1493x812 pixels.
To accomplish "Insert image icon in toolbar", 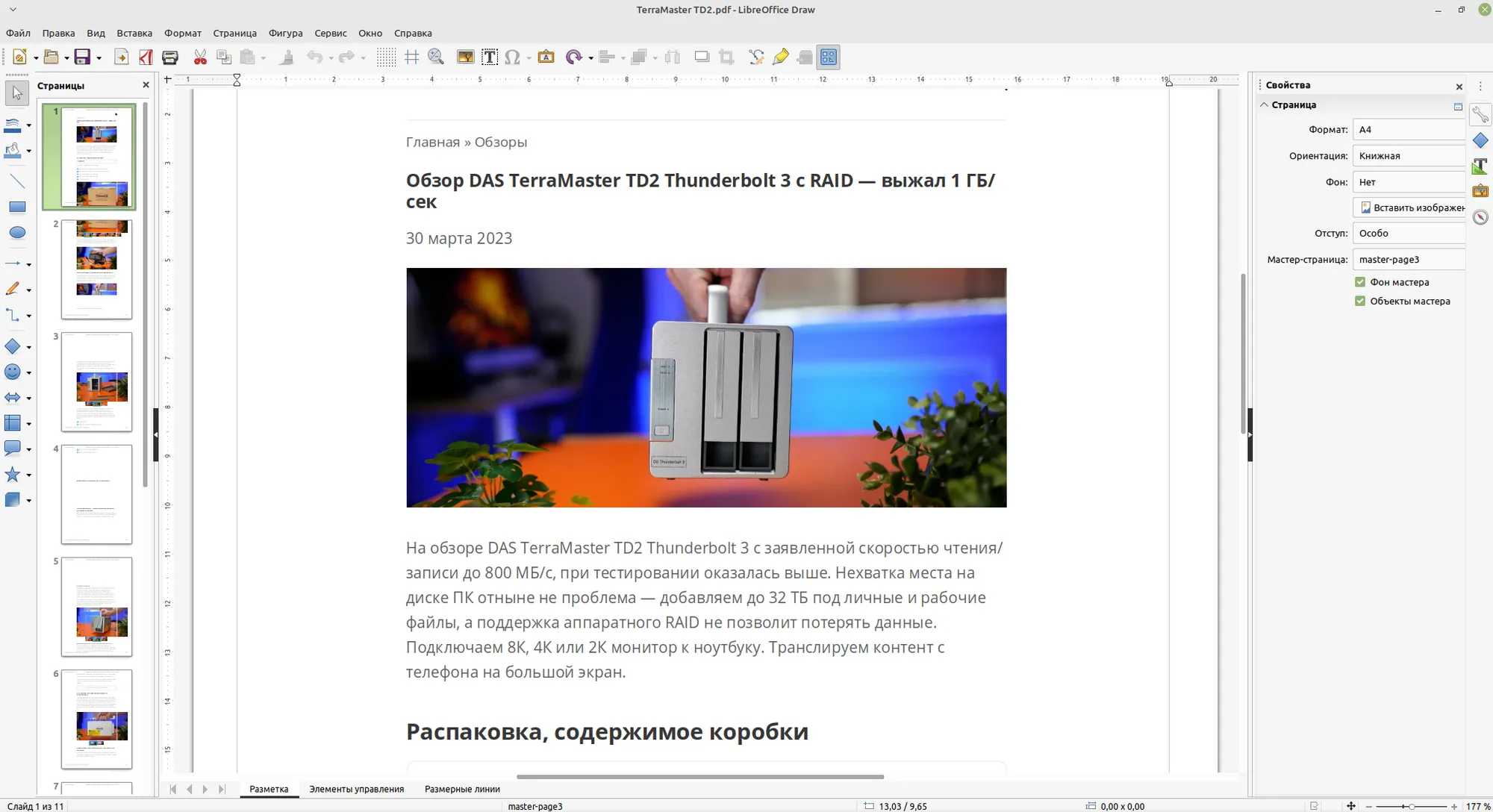I will pyautogui.click(x=465, y=57).
